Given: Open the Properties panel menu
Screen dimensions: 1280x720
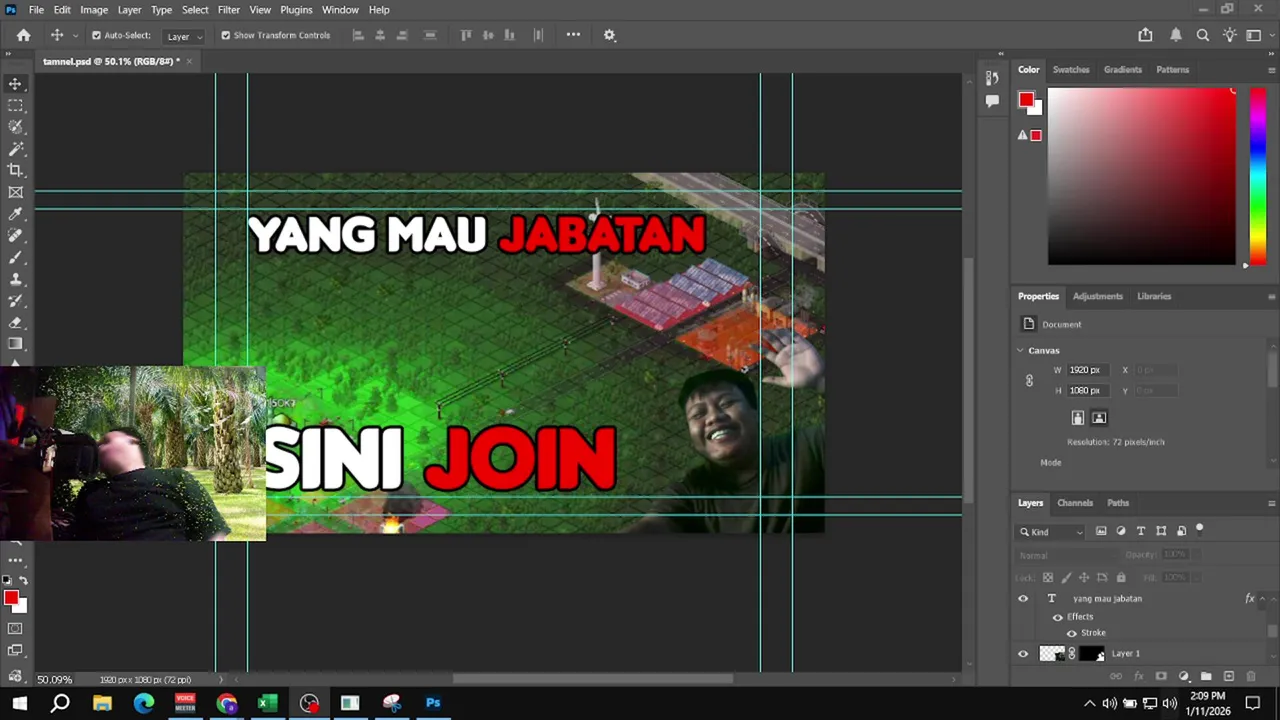Looking at the screenshot, I should (x=1271, y=296).
